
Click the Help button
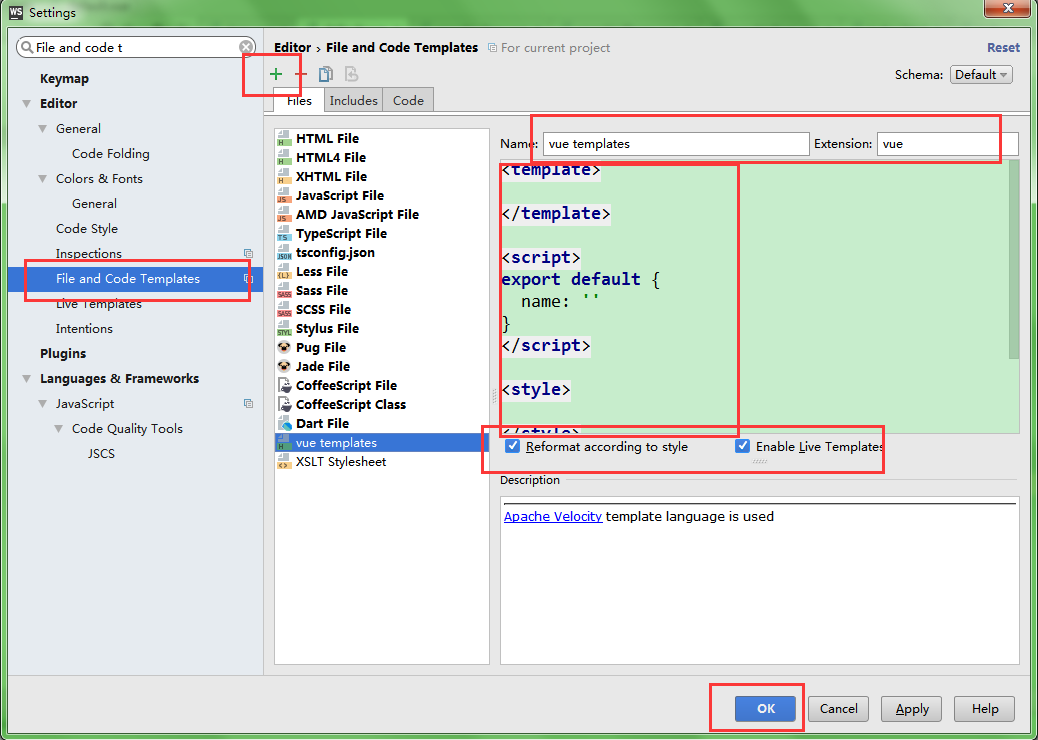pyautogui.click(x=985, y=709)
